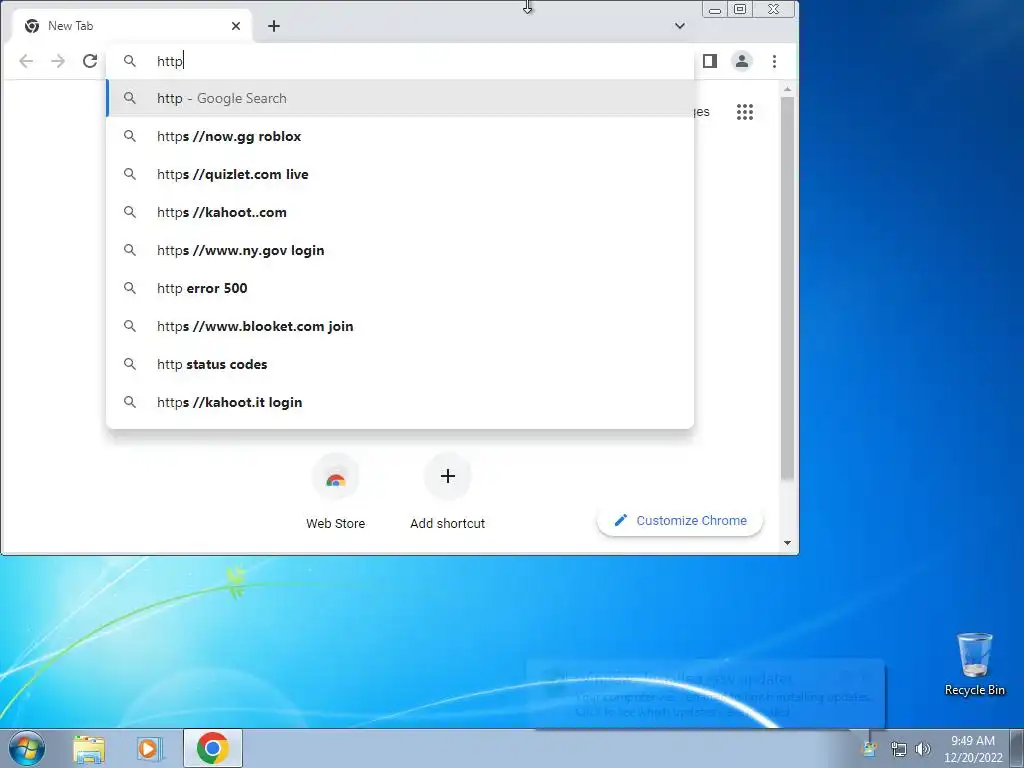This screenshot has width=1024, height=768.
Task: Expand the tab search chevron
Action: pos(680,26)
